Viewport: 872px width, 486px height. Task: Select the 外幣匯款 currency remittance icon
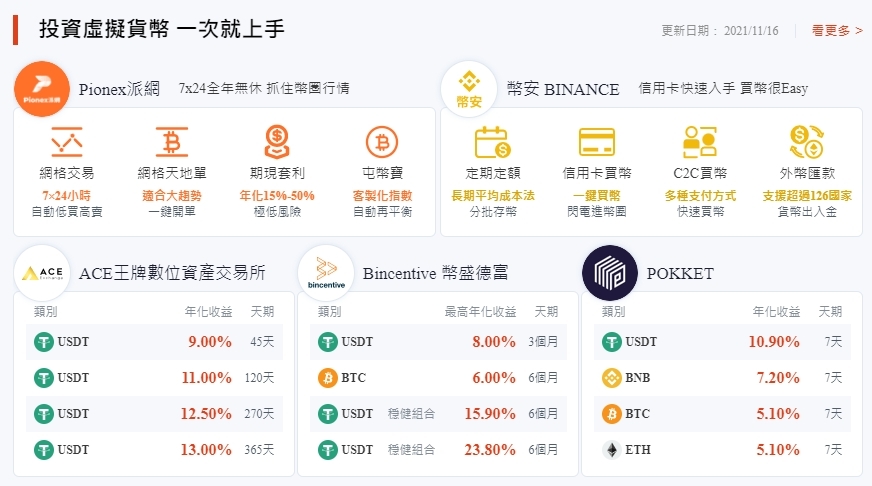[x=806, y=141]
